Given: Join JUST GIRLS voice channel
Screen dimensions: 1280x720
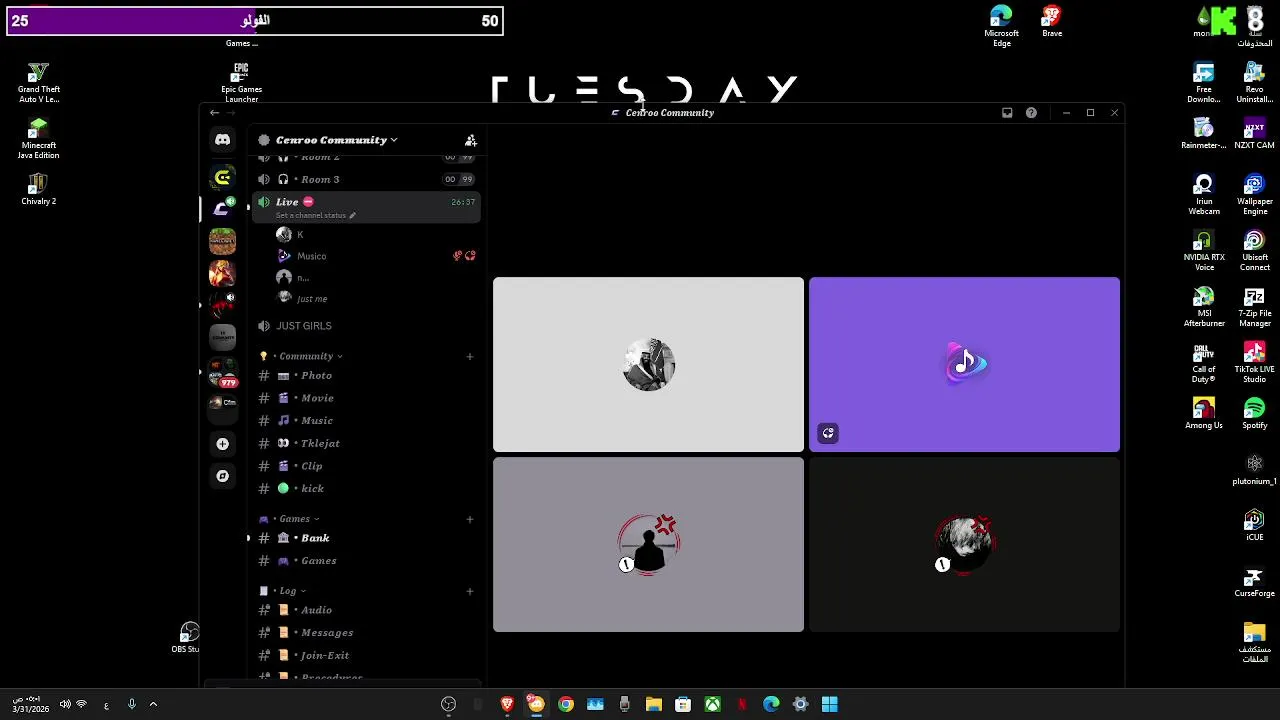Looking at the screenshot, I should [x=366, y=326].
